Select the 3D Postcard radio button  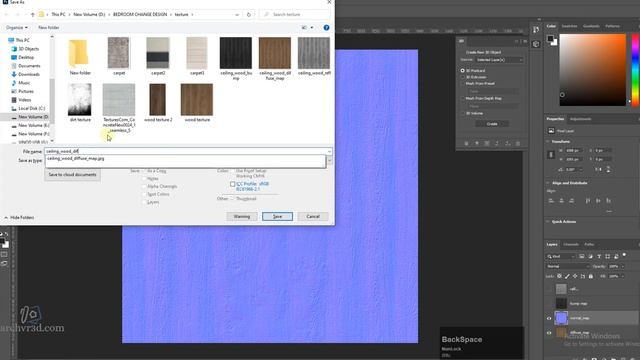pos(462,71)
